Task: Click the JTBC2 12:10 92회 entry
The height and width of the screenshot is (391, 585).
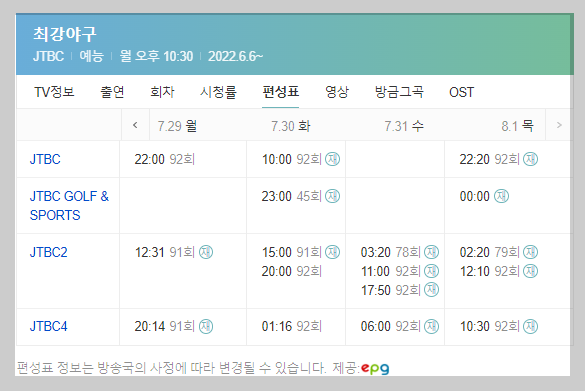Action: pos(489,271)
